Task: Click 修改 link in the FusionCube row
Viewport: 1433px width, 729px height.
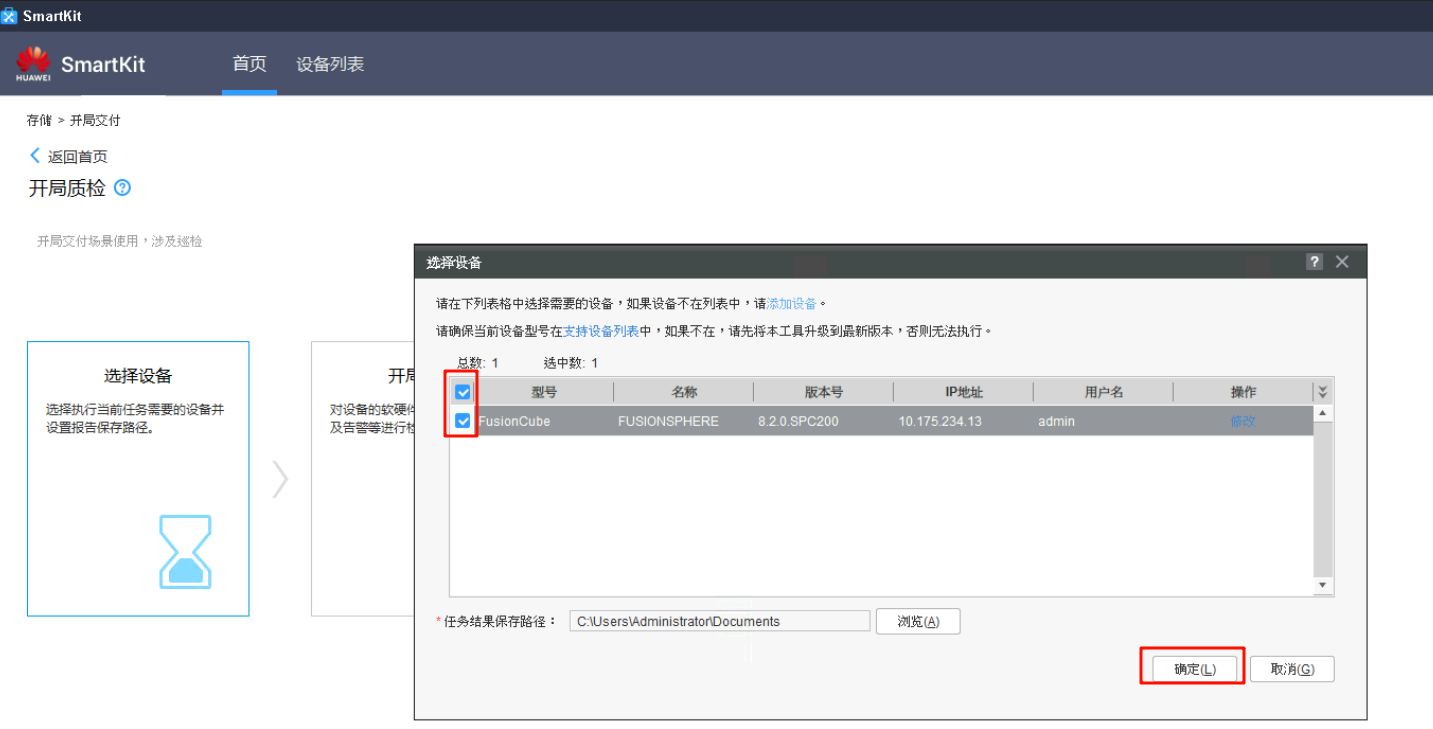Action: 1242,421
